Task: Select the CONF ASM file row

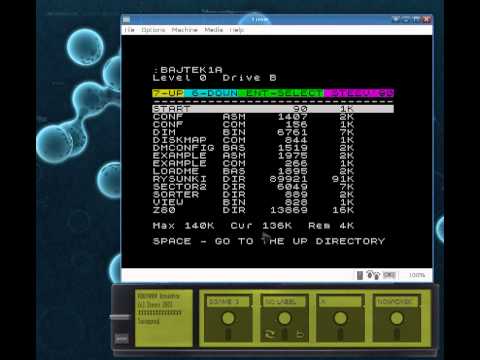Action: 253,117
